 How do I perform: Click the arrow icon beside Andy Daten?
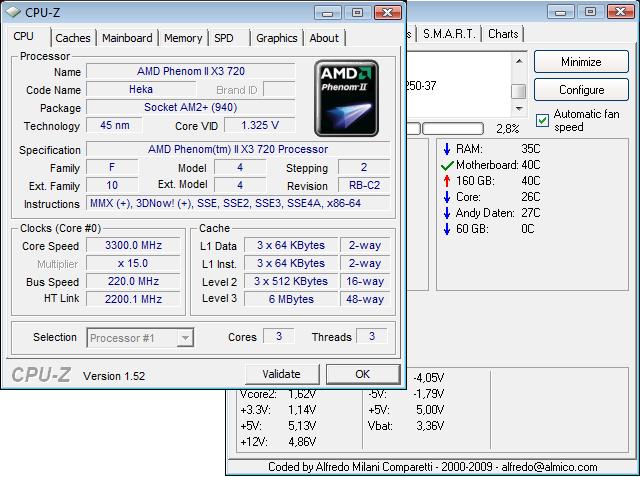446,213
